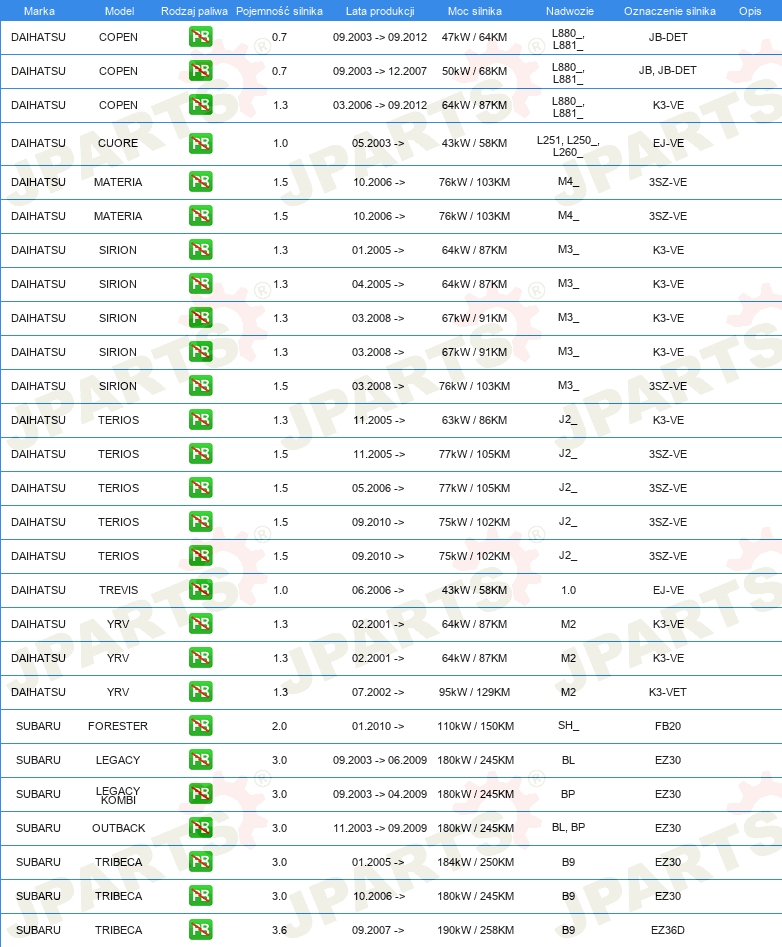The image size is (782, 947).
Task: Click the 'JB, JB-DET' engine code cell
Action: point(668,71)
